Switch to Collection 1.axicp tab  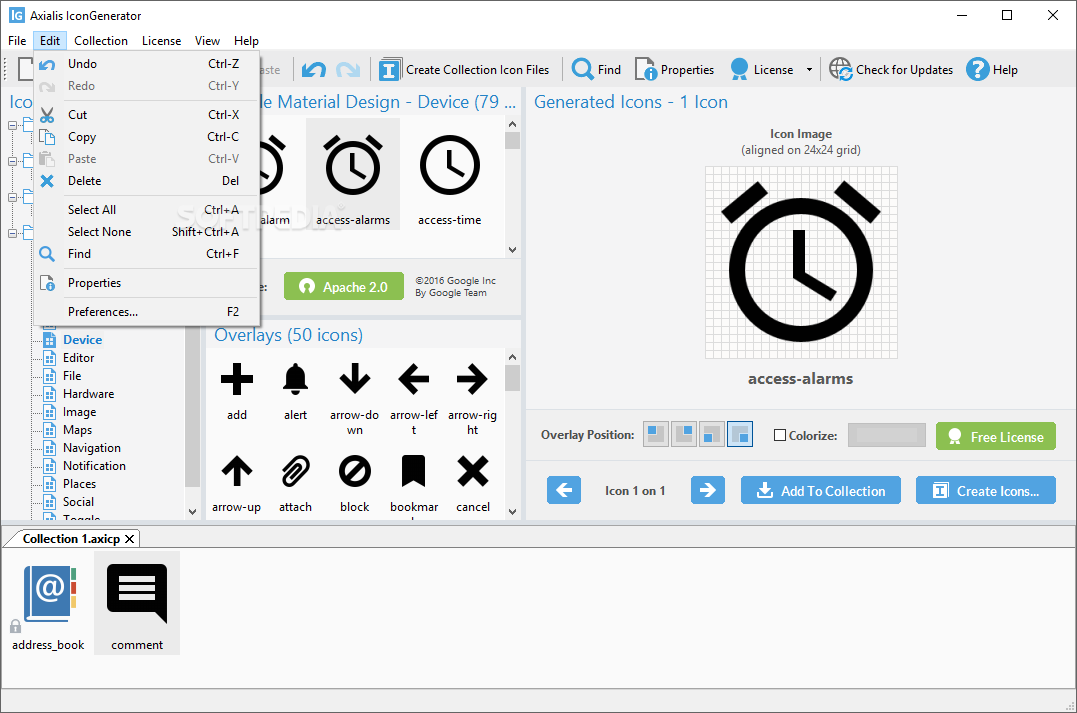tap(71, 539)
